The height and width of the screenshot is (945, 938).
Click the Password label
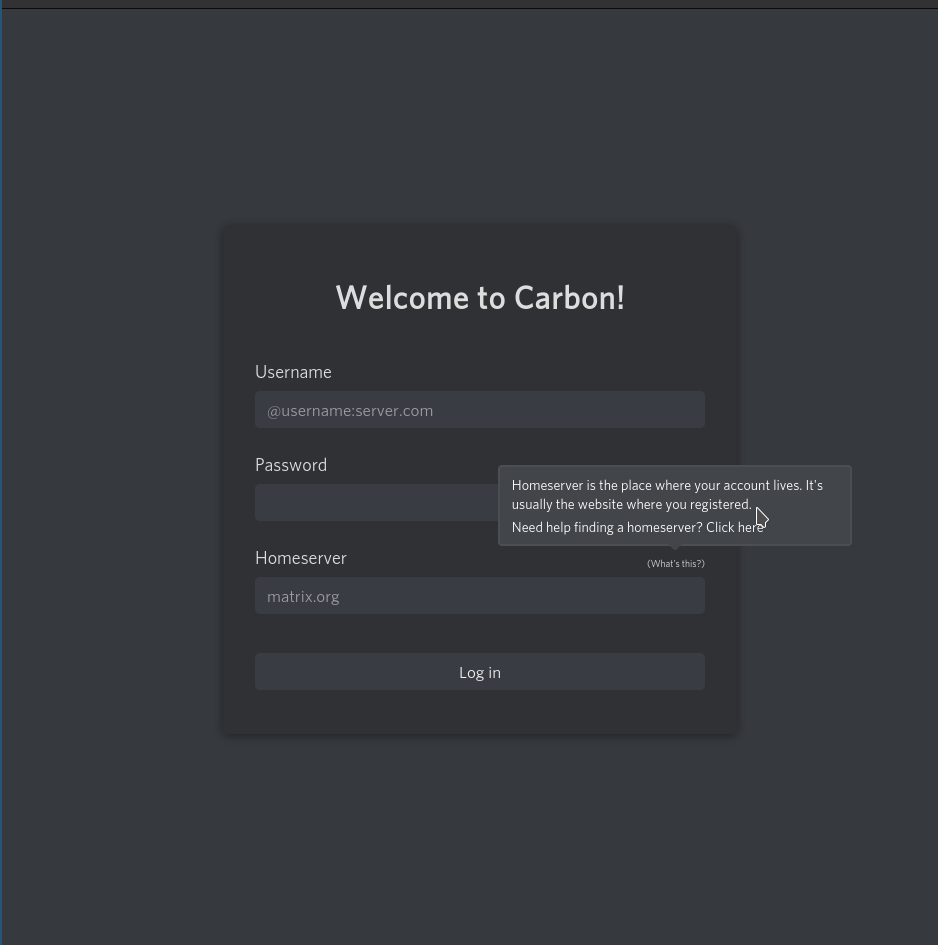click(x=291, y=465)
